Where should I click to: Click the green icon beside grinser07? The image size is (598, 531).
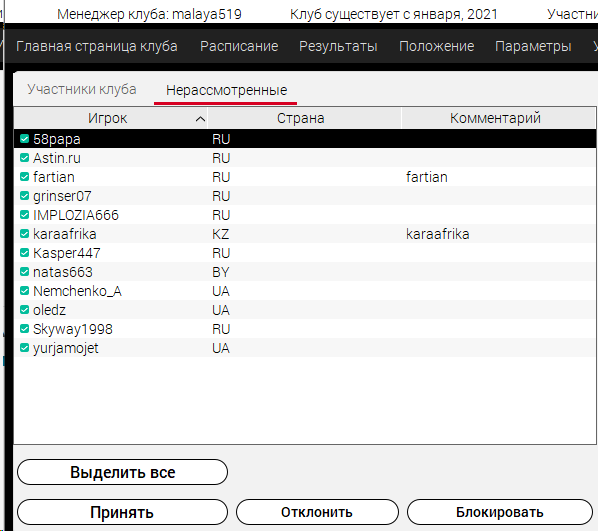coord(24,196)
